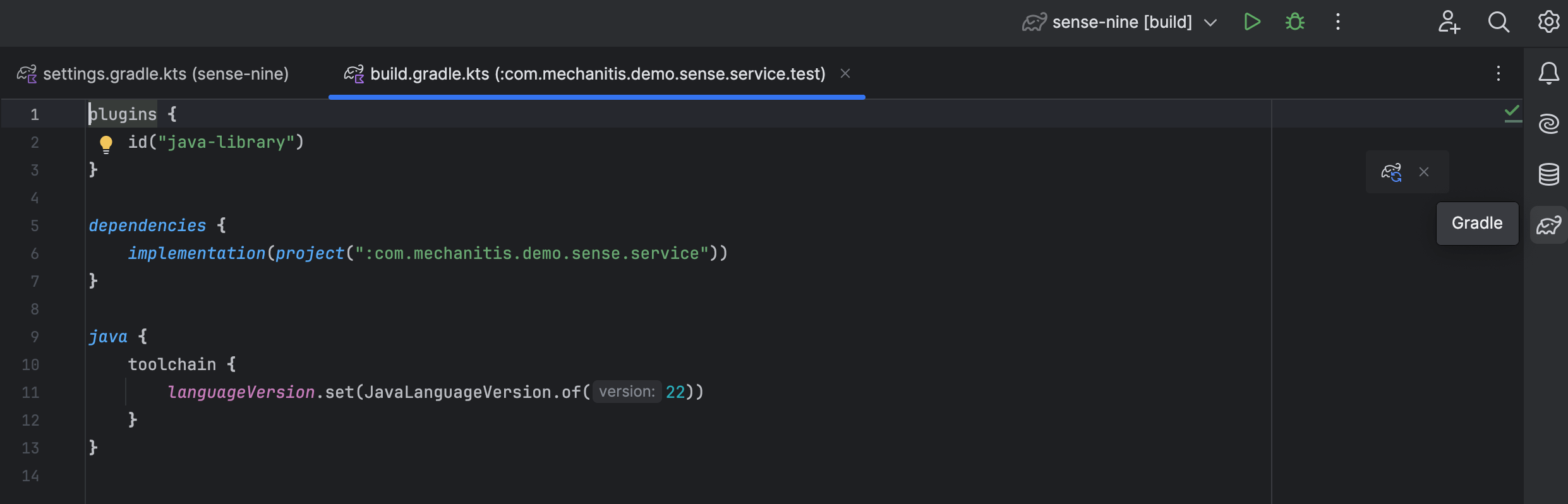The width and height of the screenshot is (1568, 504).
Task: Select the build.gradle.kts tab
Action: point(597,74)
